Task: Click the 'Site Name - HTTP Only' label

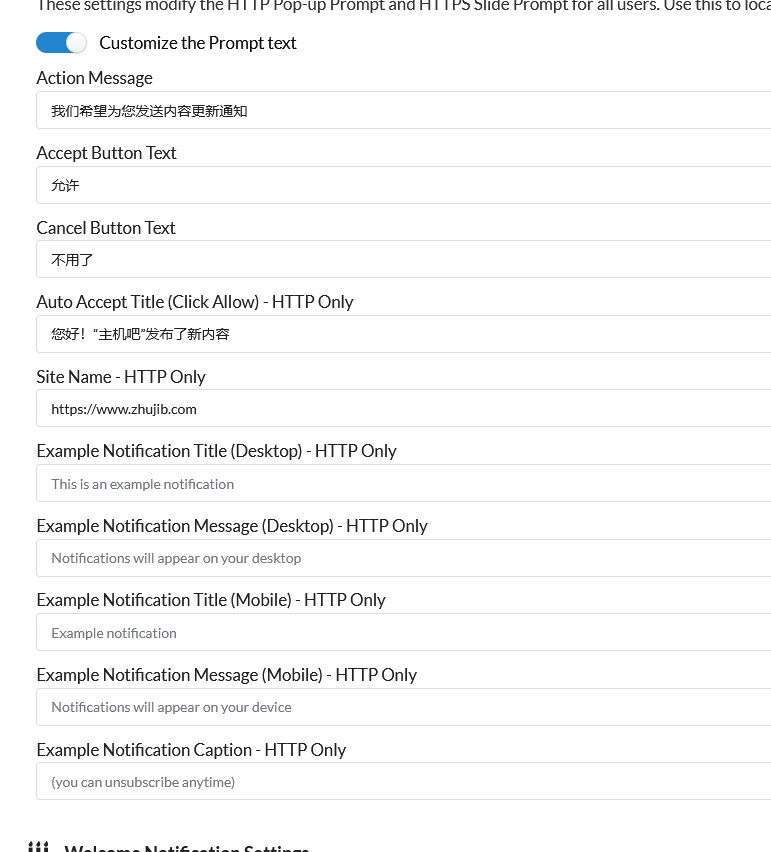Action: click(121, 377)
